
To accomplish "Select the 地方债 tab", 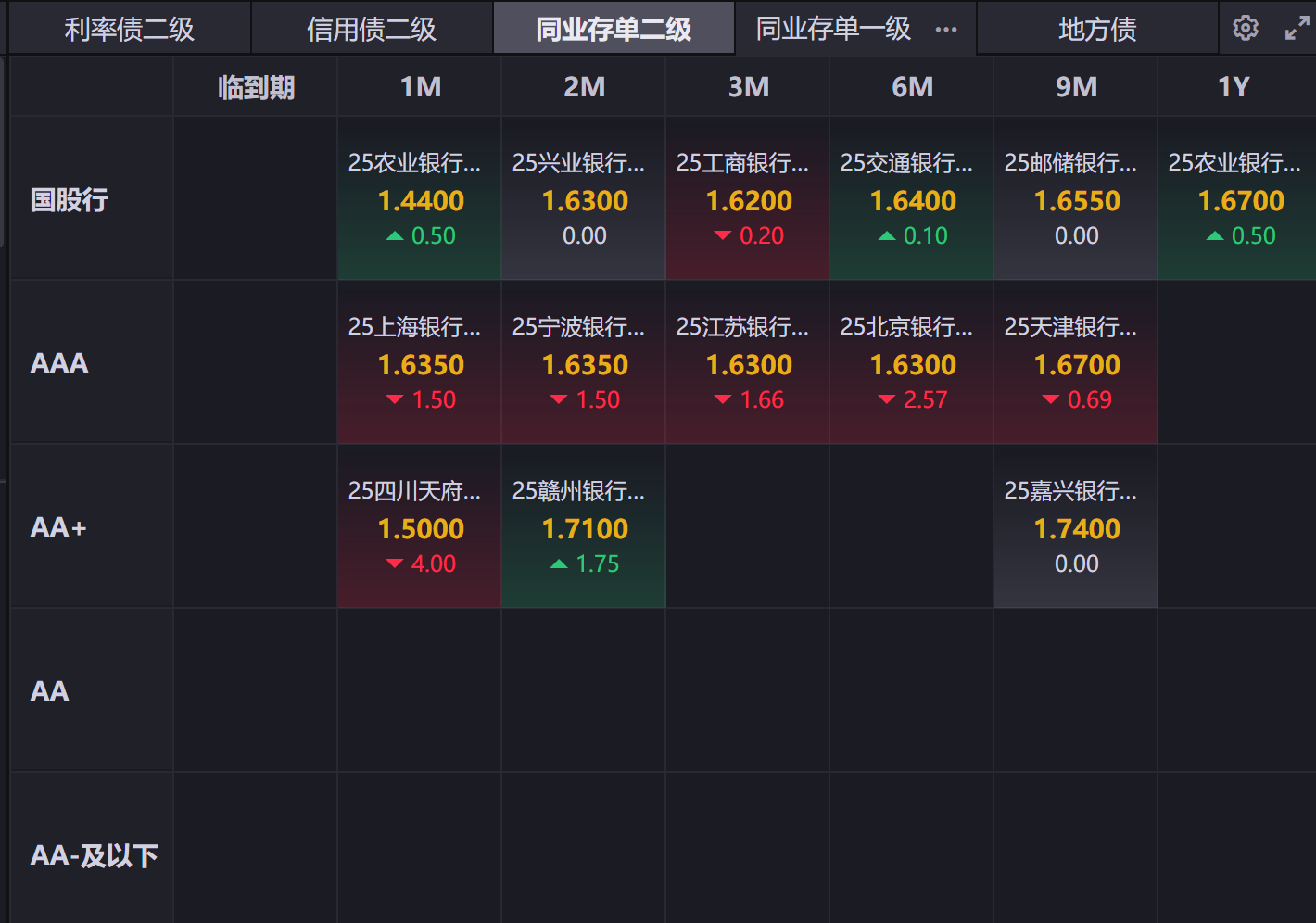I will (1097, 30).
